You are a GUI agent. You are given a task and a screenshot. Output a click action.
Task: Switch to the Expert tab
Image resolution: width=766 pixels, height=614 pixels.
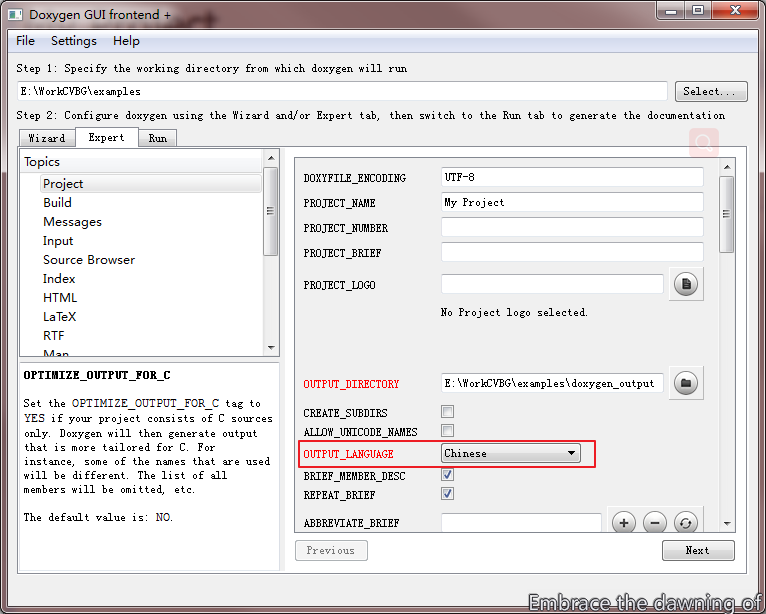[x=106, y=137]
